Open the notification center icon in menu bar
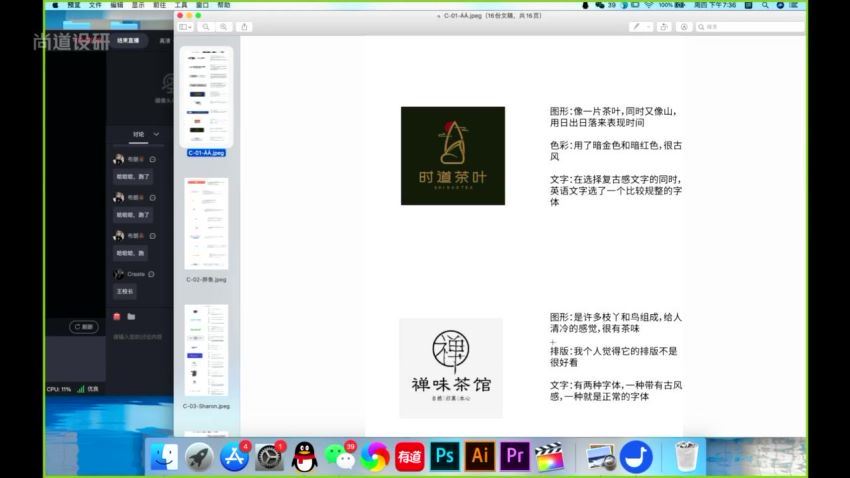 click(794, 5)
